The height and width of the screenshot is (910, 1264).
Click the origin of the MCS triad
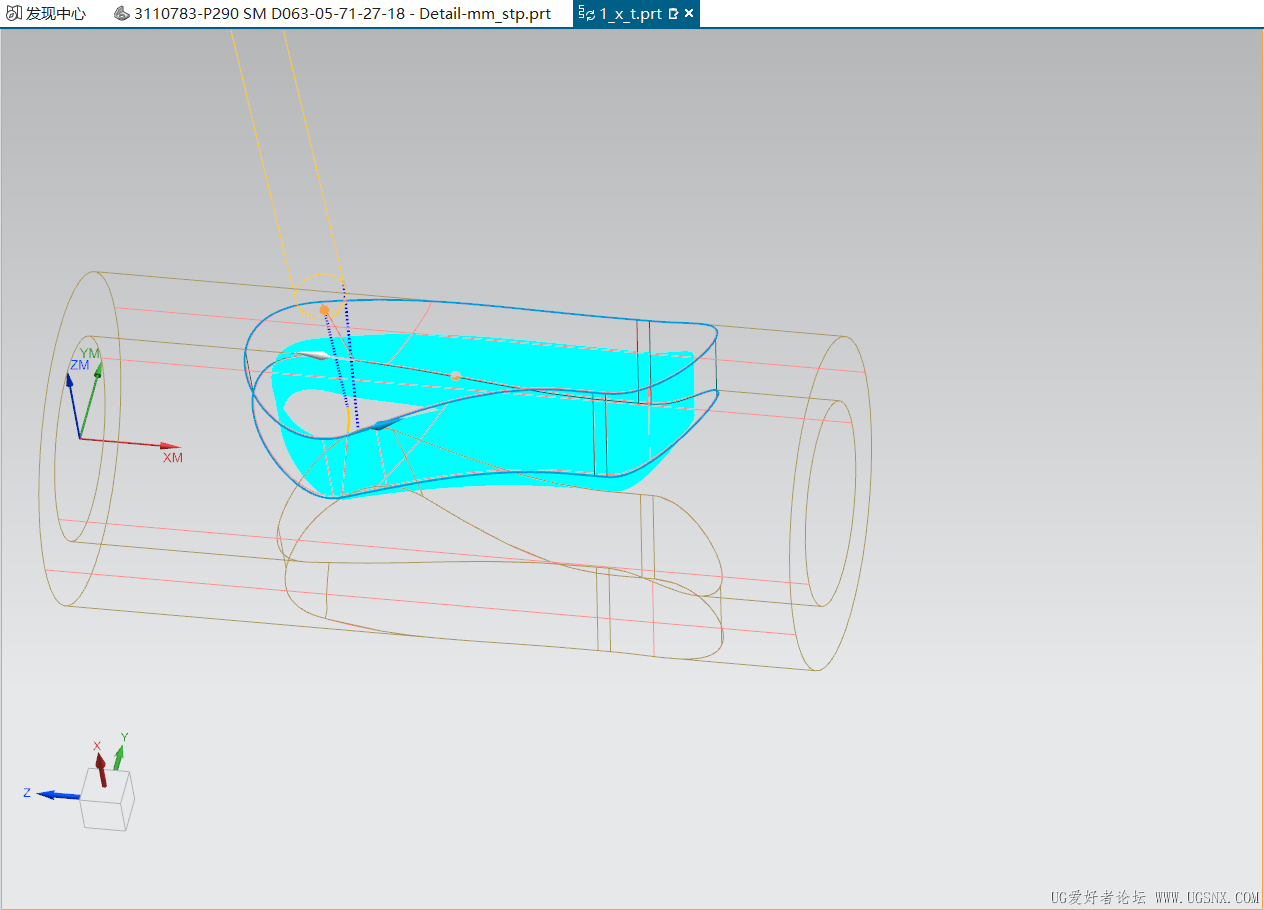81,437
